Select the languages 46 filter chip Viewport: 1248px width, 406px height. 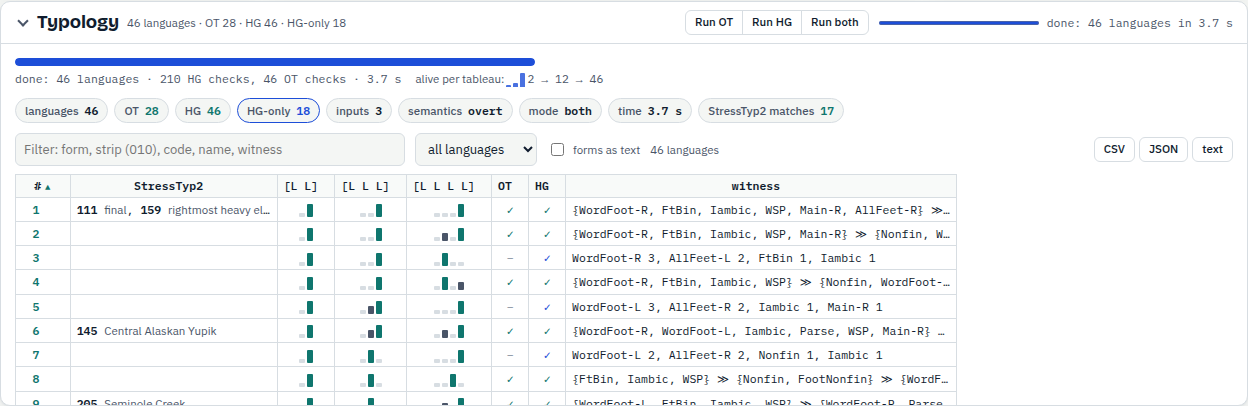coord(61,111)
